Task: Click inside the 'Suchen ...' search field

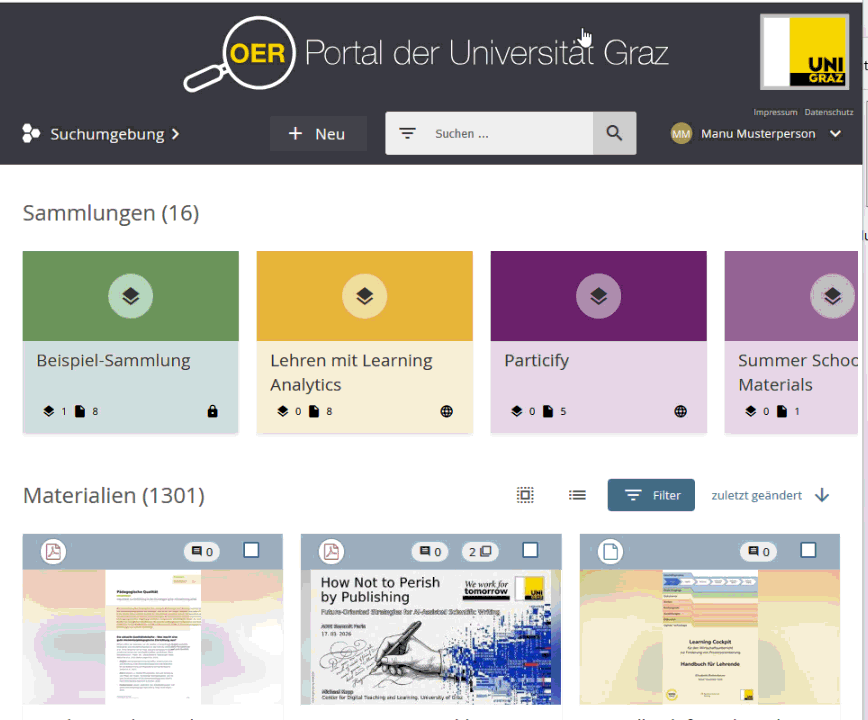Action: (490, 133)
